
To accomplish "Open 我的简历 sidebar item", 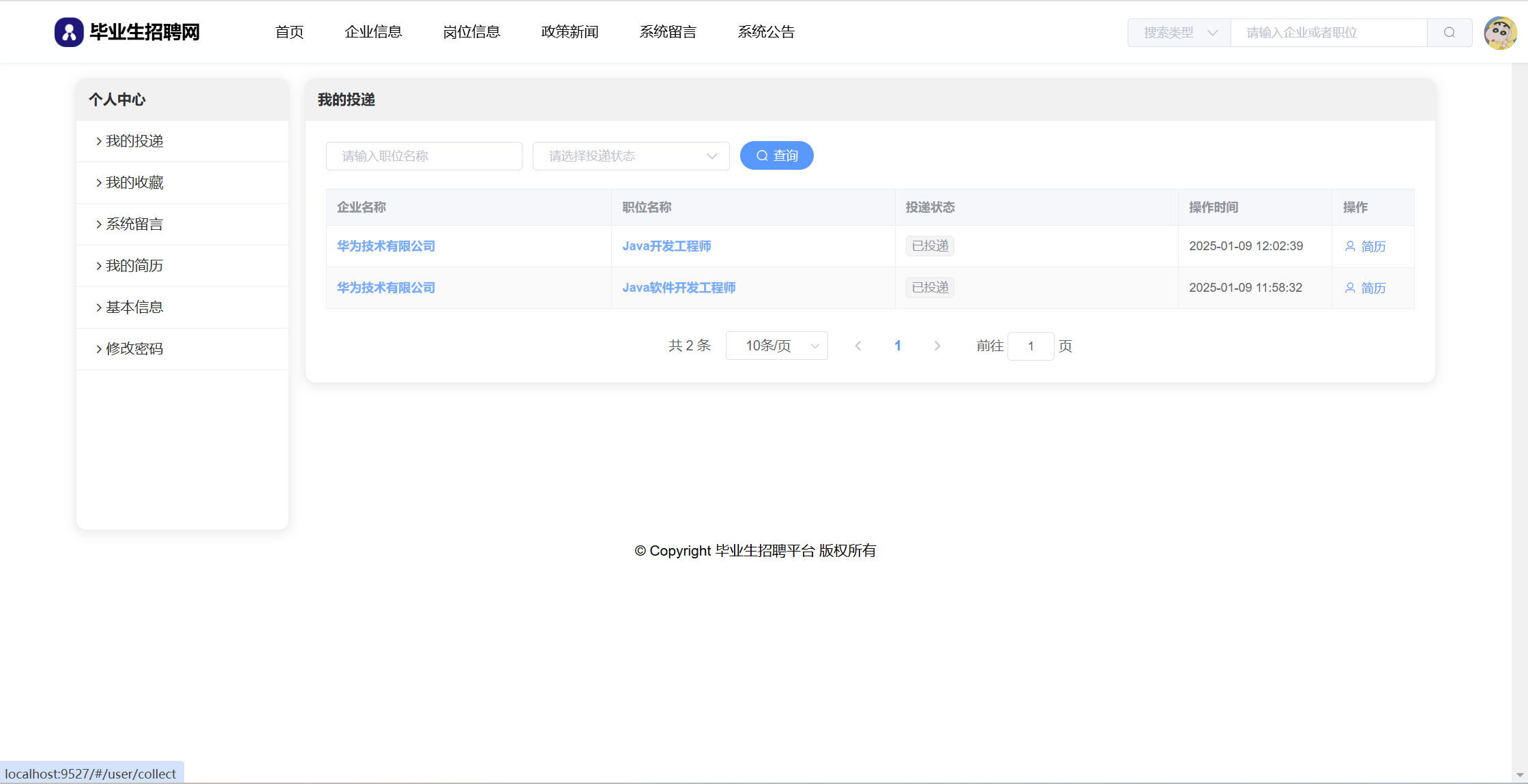I will tap(134, 266).
